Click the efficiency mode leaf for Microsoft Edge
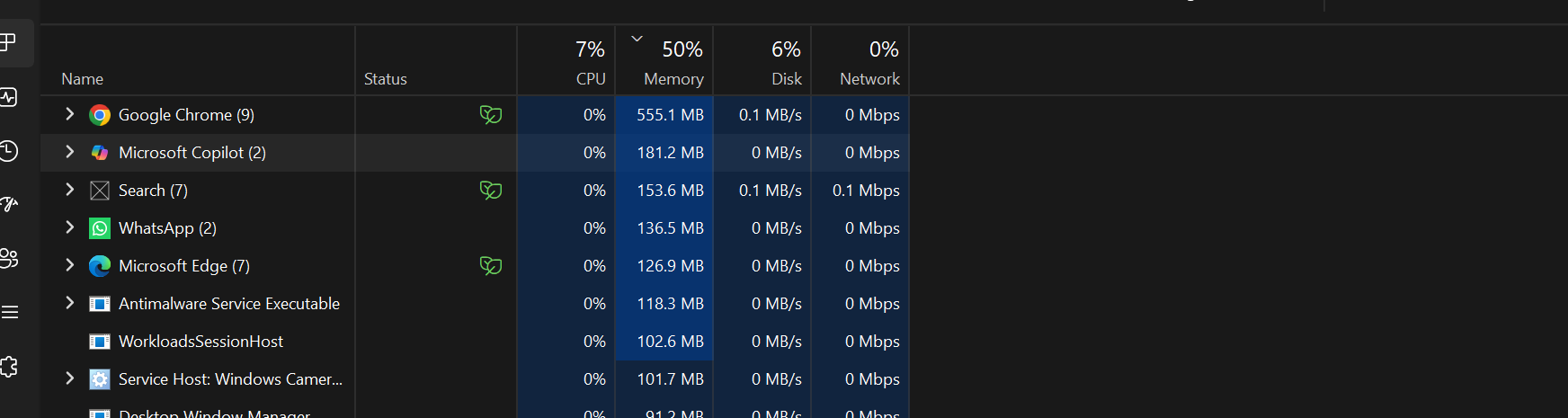The image size is (1568, 418). pyautogui.click(x=490, y=266)
